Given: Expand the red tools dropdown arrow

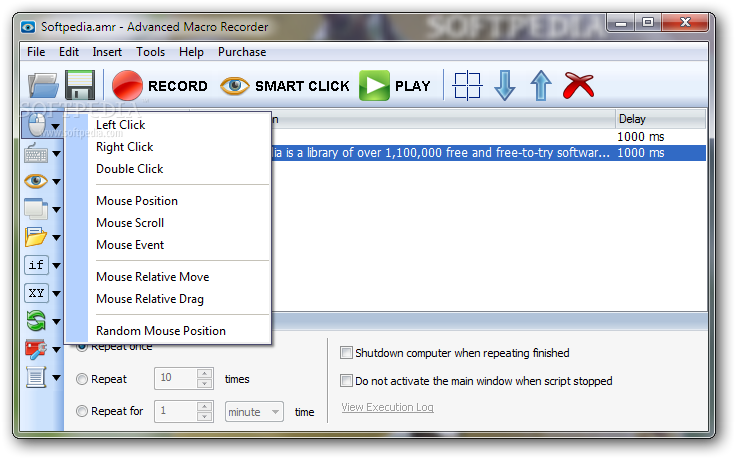Looking at the screenshot, I should click(x=56, y=350).
